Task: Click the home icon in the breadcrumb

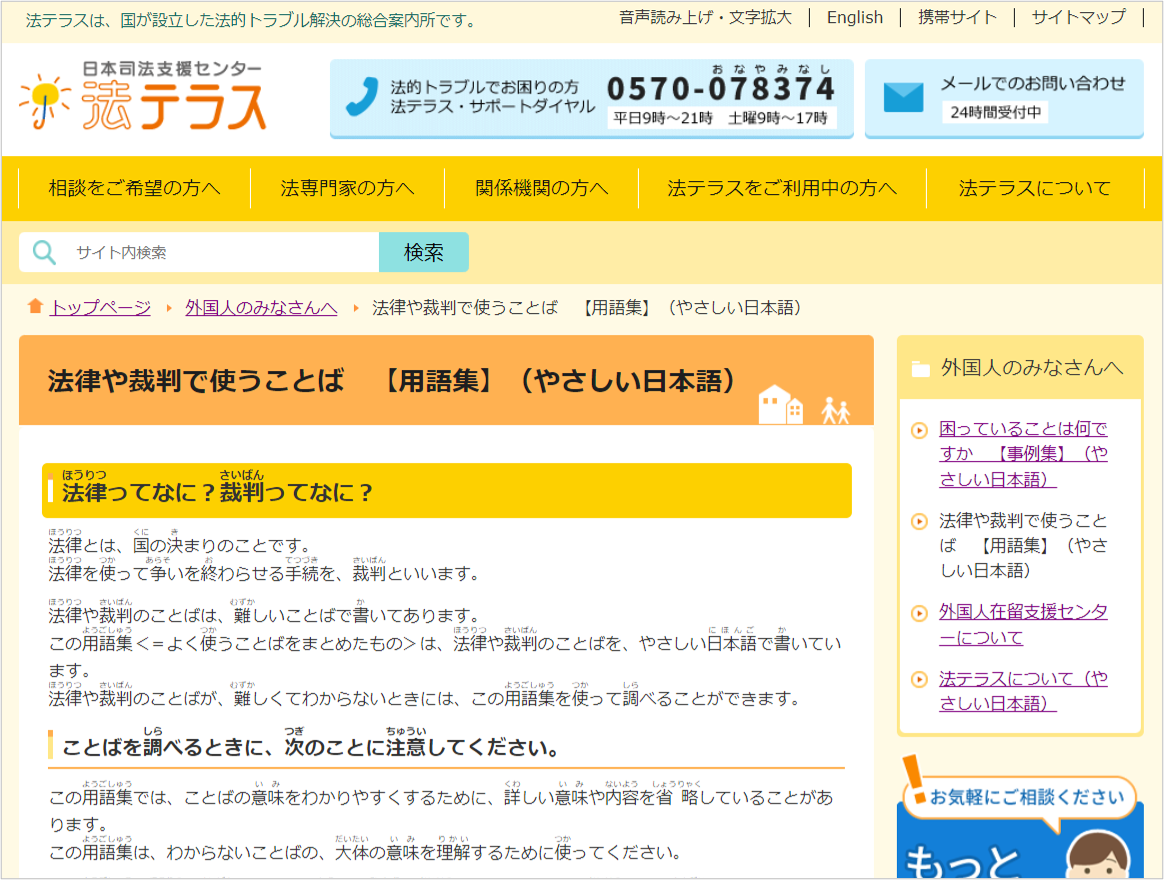Action: click(x=35, y=308)
